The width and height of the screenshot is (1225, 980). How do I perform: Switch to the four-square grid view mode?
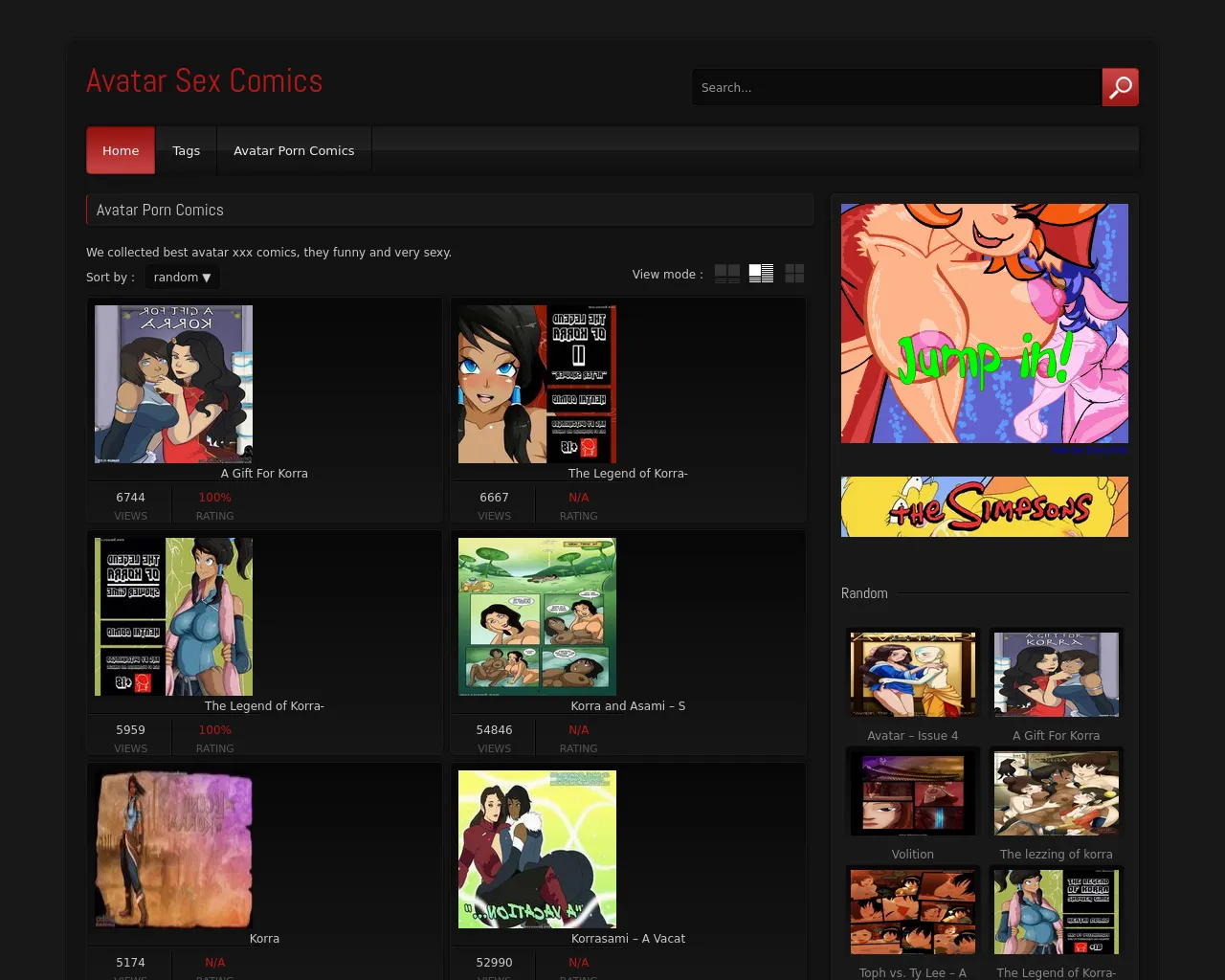pyautogui.click(x=794, y=274)
